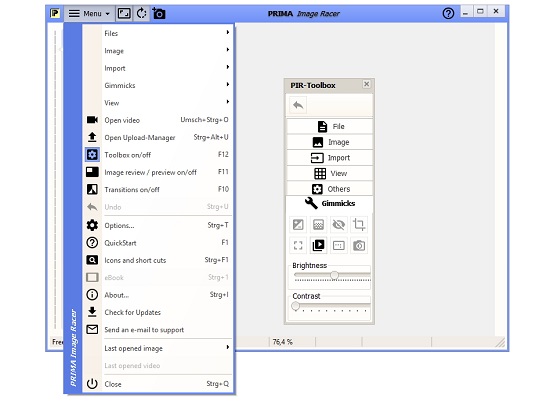The width and height of the screenshot is (550, 404).
Task: Open the Others toolbox section
Action: (x=330, y=189)
